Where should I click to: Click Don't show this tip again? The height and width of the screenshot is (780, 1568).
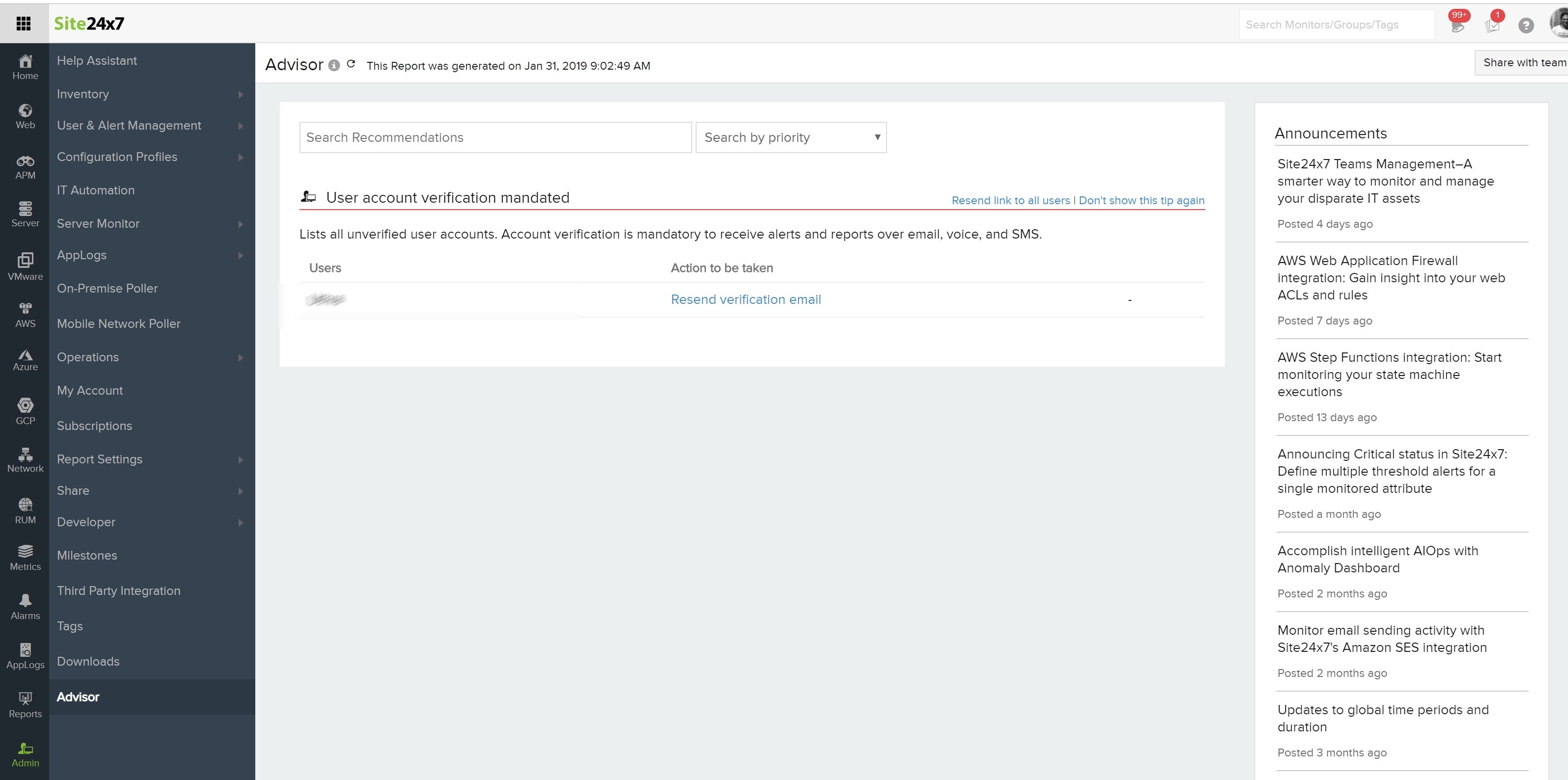1141,200
